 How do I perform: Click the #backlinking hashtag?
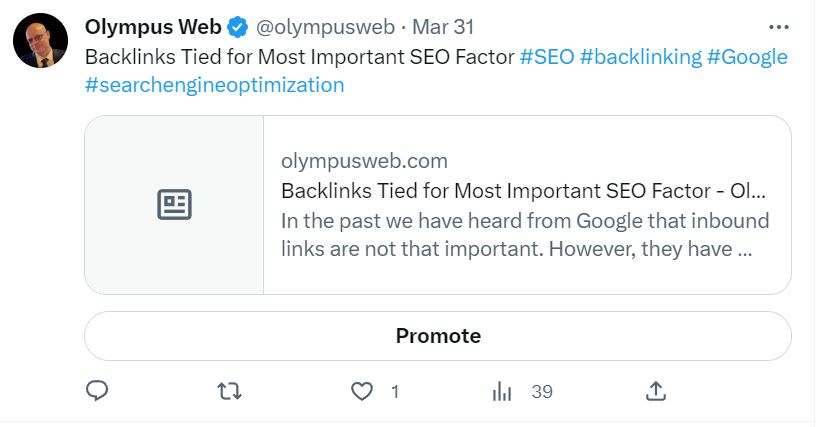tap(641, 57)
